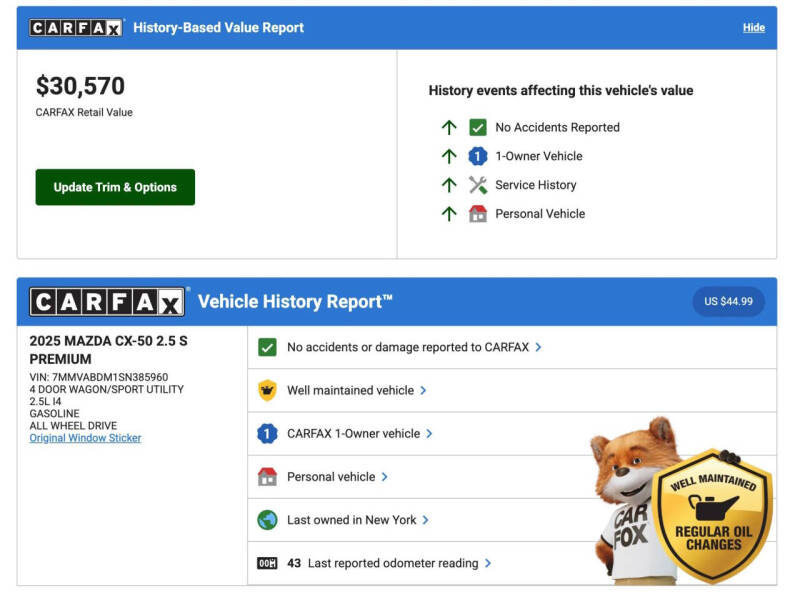
Task: Click the Well Maintained Regular Oil Changes badge
Action: click(712, 516)
